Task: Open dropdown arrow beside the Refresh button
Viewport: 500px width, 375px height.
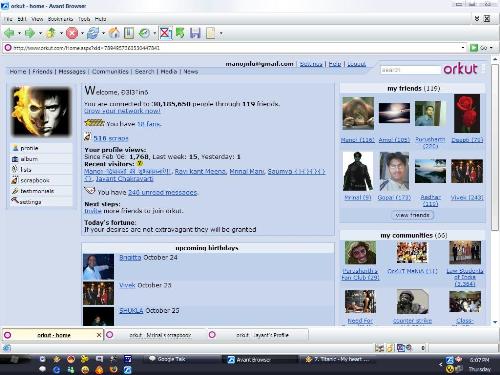Action: pos(103,33)
